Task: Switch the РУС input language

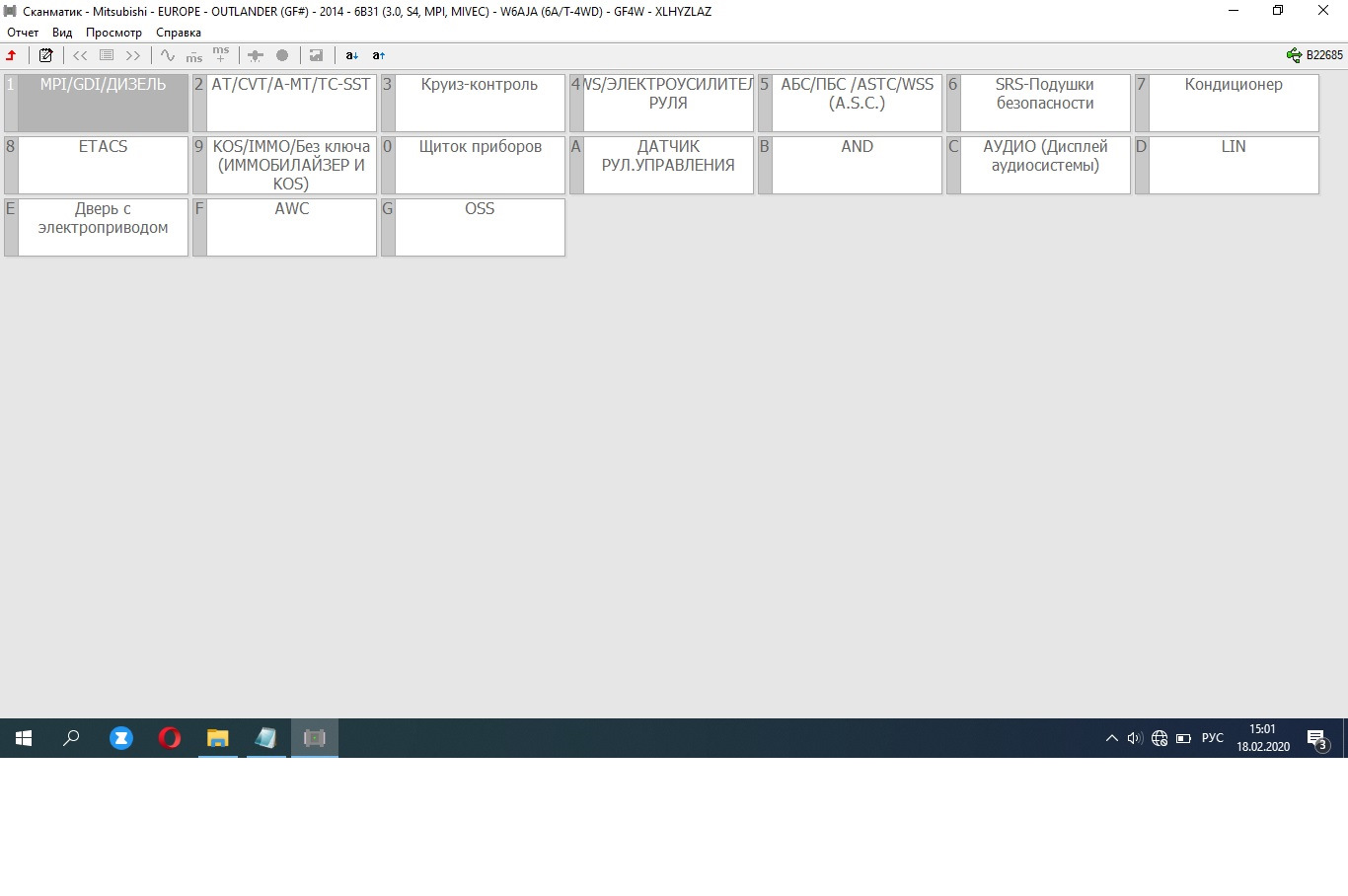Action: [x=1213, y=738]
